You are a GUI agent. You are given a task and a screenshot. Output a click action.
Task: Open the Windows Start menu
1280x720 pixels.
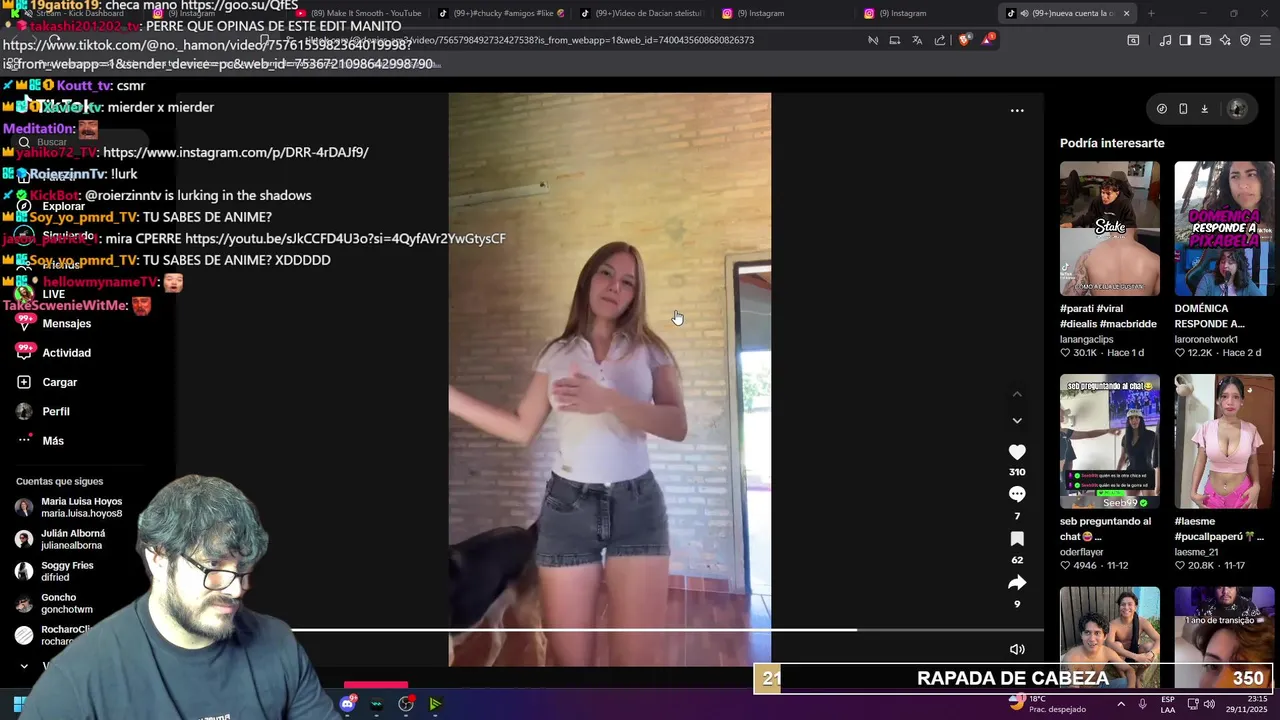click(19, 704)
